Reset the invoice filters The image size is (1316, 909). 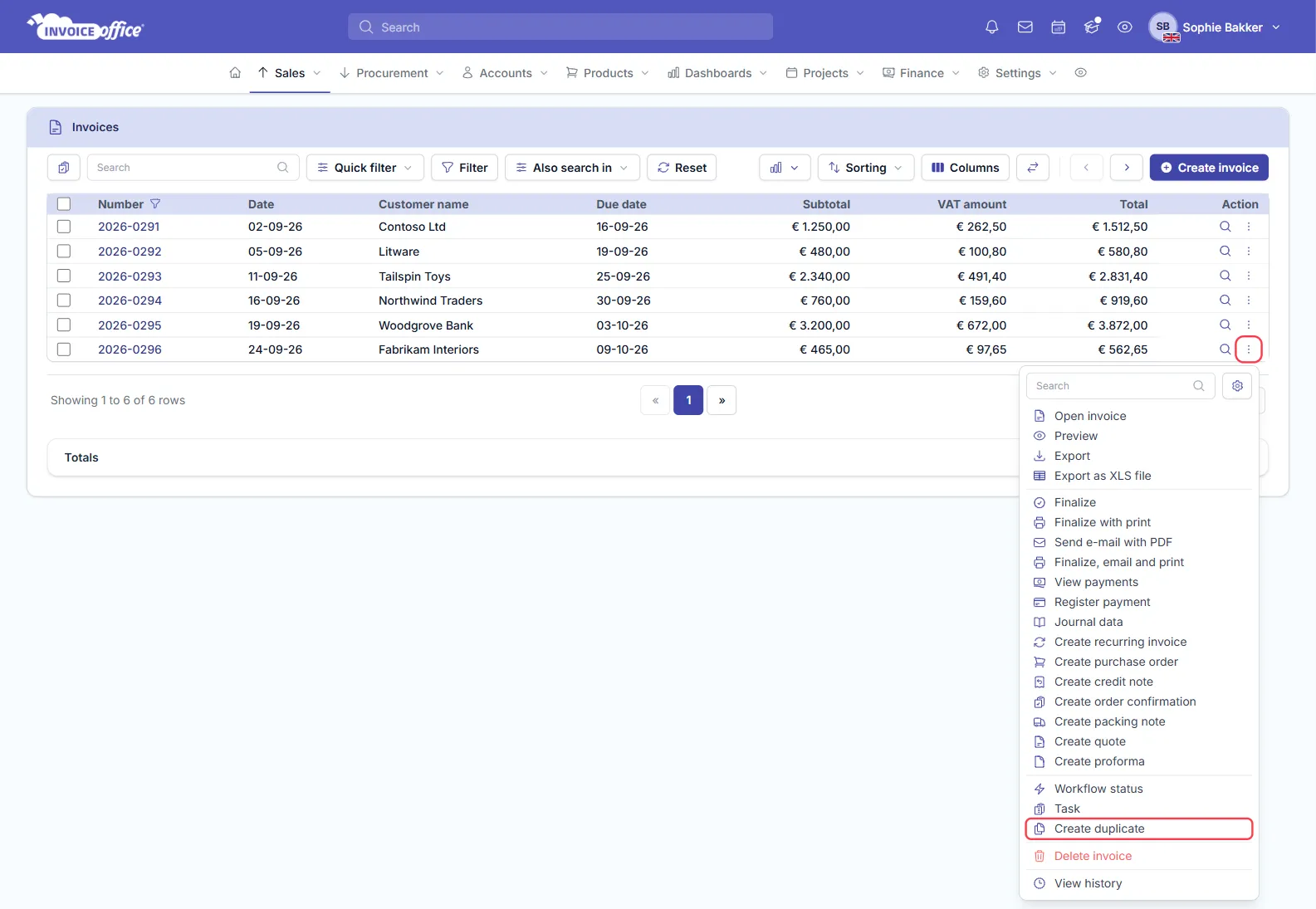(x=682, y=168)
